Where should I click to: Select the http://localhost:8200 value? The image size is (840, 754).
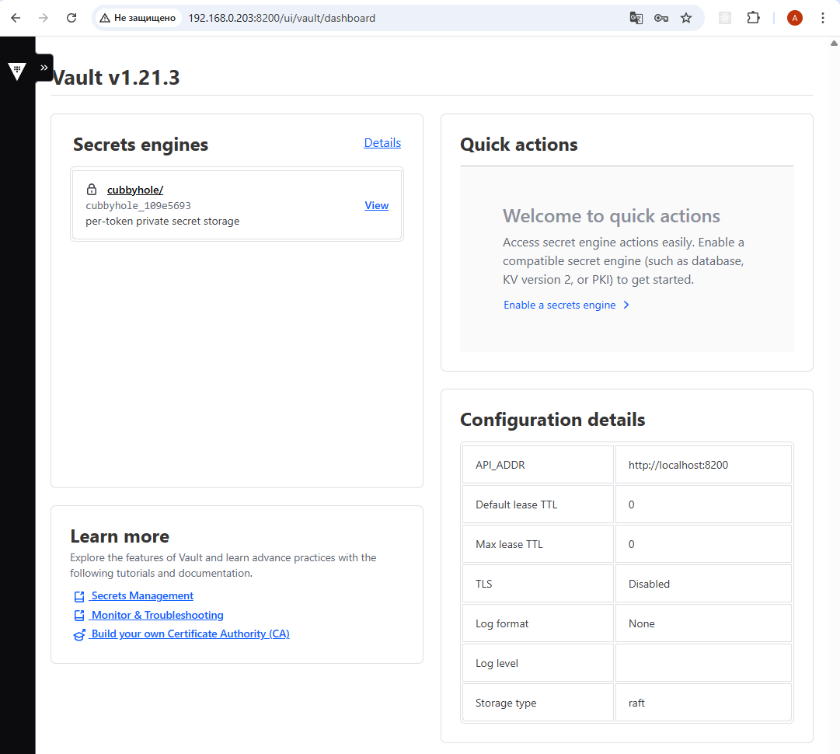pos(678,465)
